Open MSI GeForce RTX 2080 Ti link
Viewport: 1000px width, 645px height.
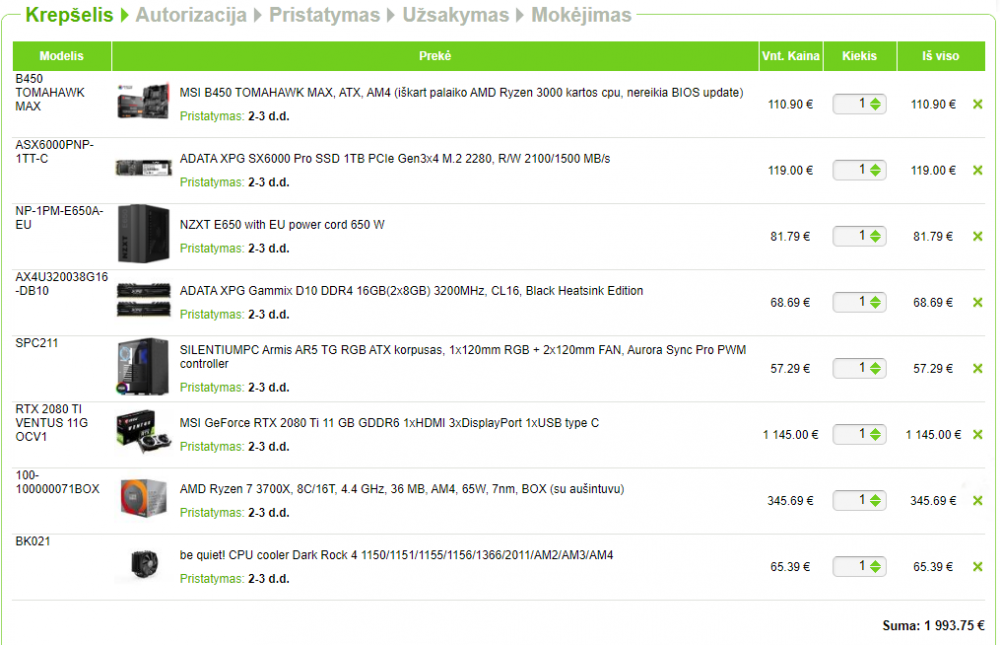click(x=389, y=422)
